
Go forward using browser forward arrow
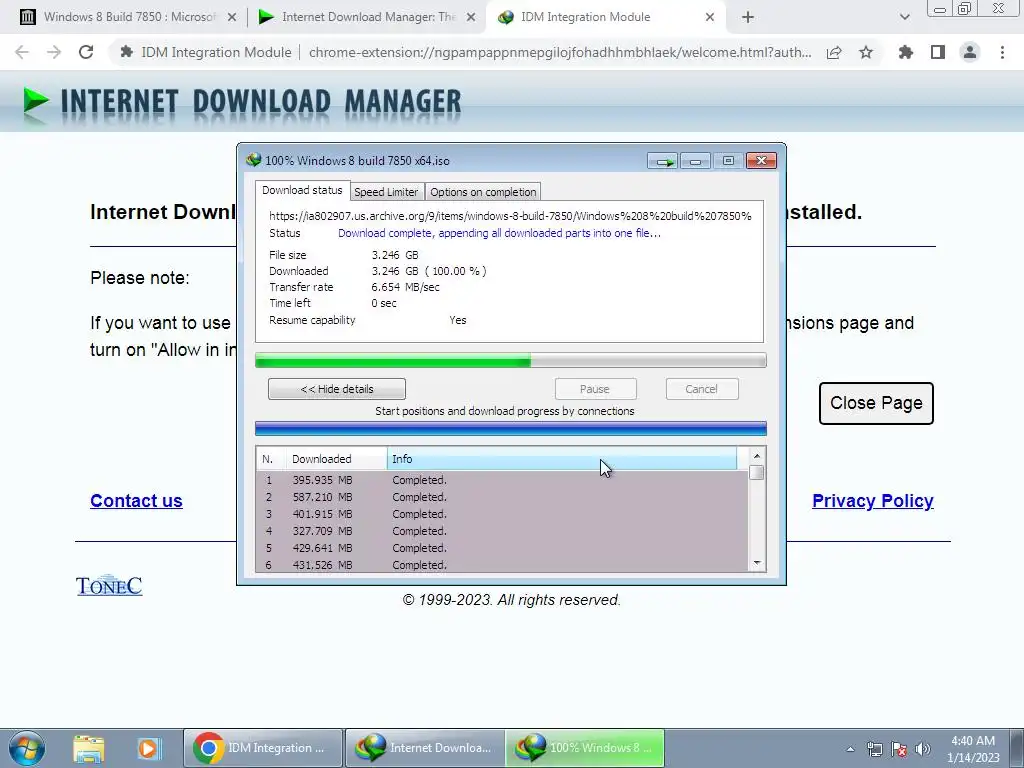coord(54,52)
